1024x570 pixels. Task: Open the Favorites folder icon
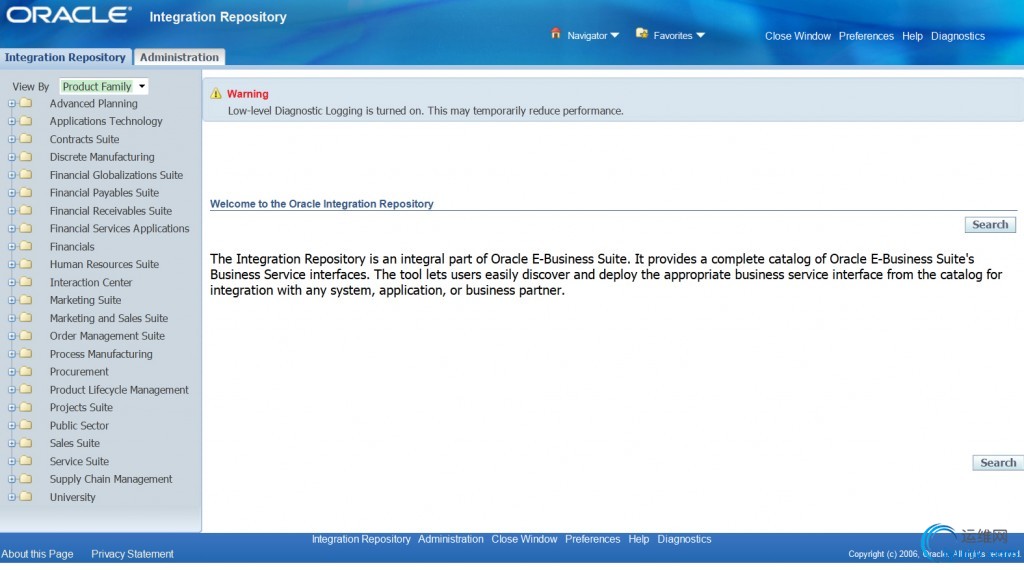click(x=642, y=33)
